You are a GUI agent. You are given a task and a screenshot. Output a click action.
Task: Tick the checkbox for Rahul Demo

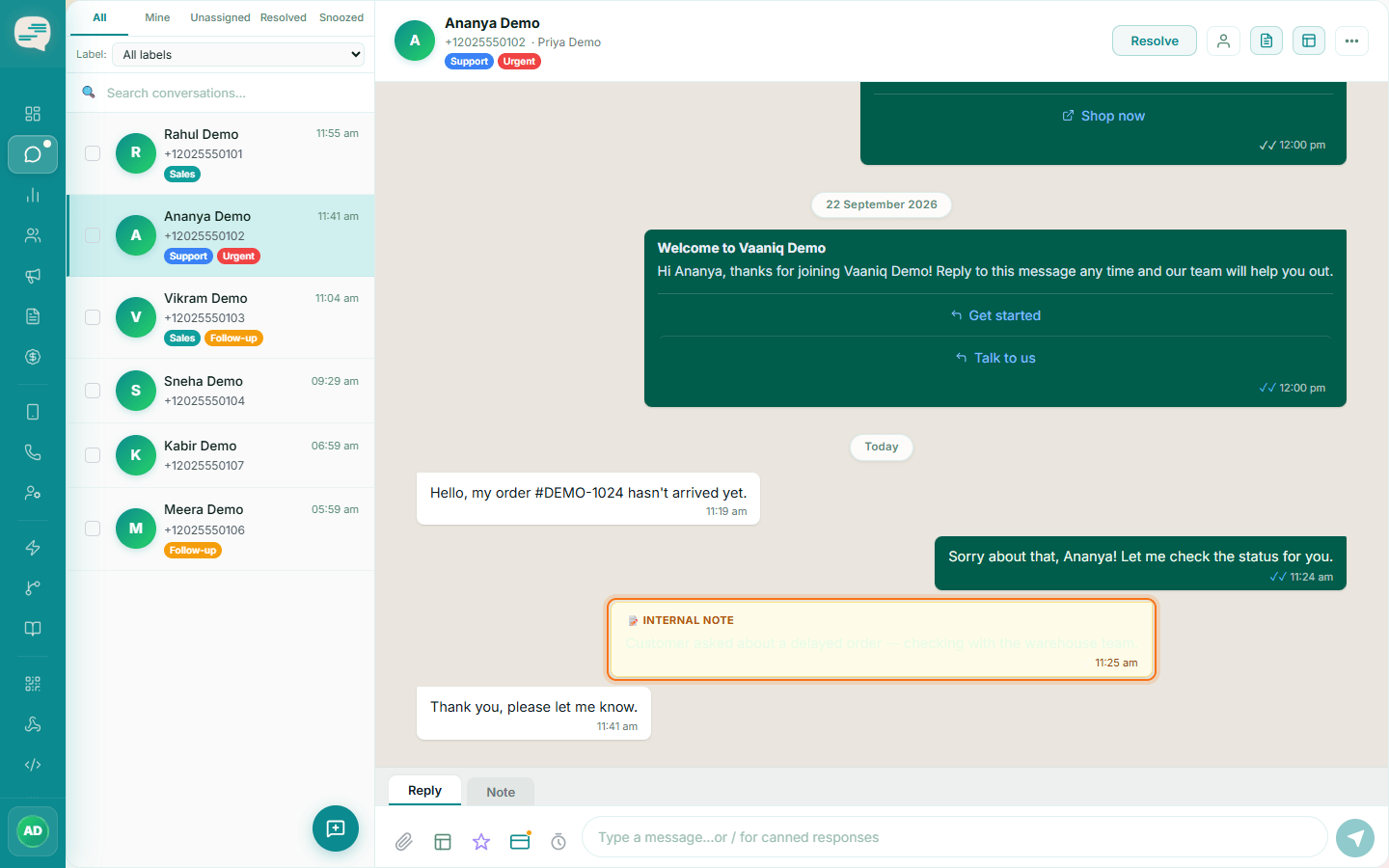93,153
